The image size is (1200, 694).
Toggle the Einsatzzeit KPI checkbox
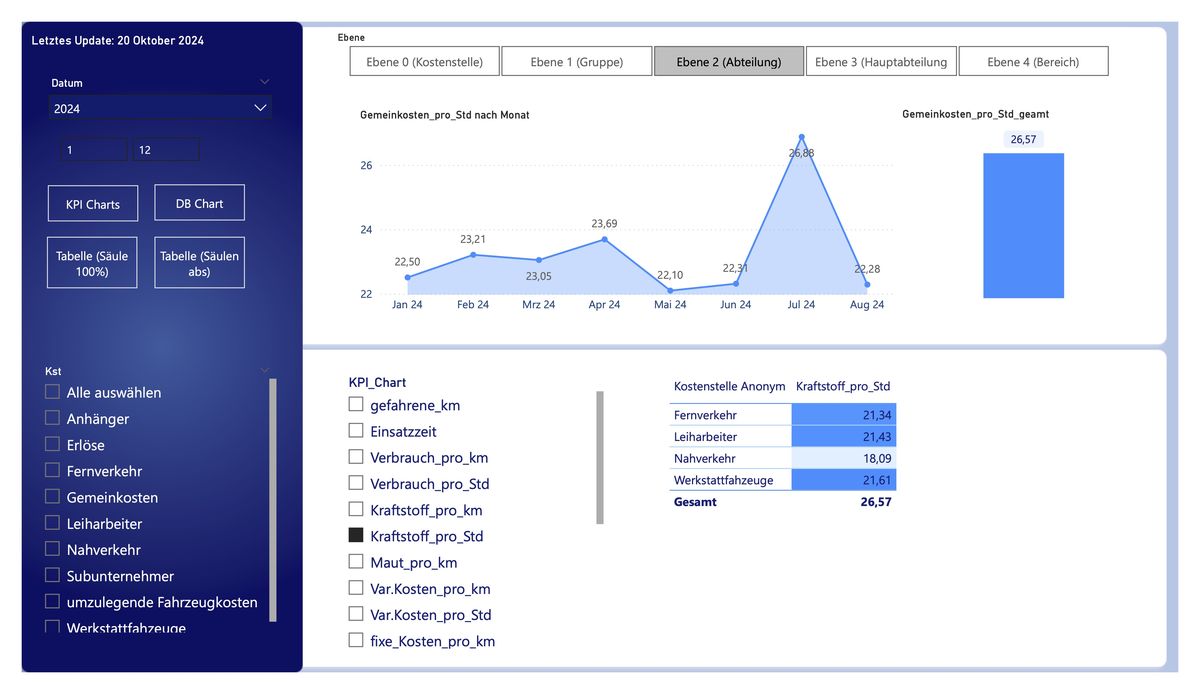(355, 431)
